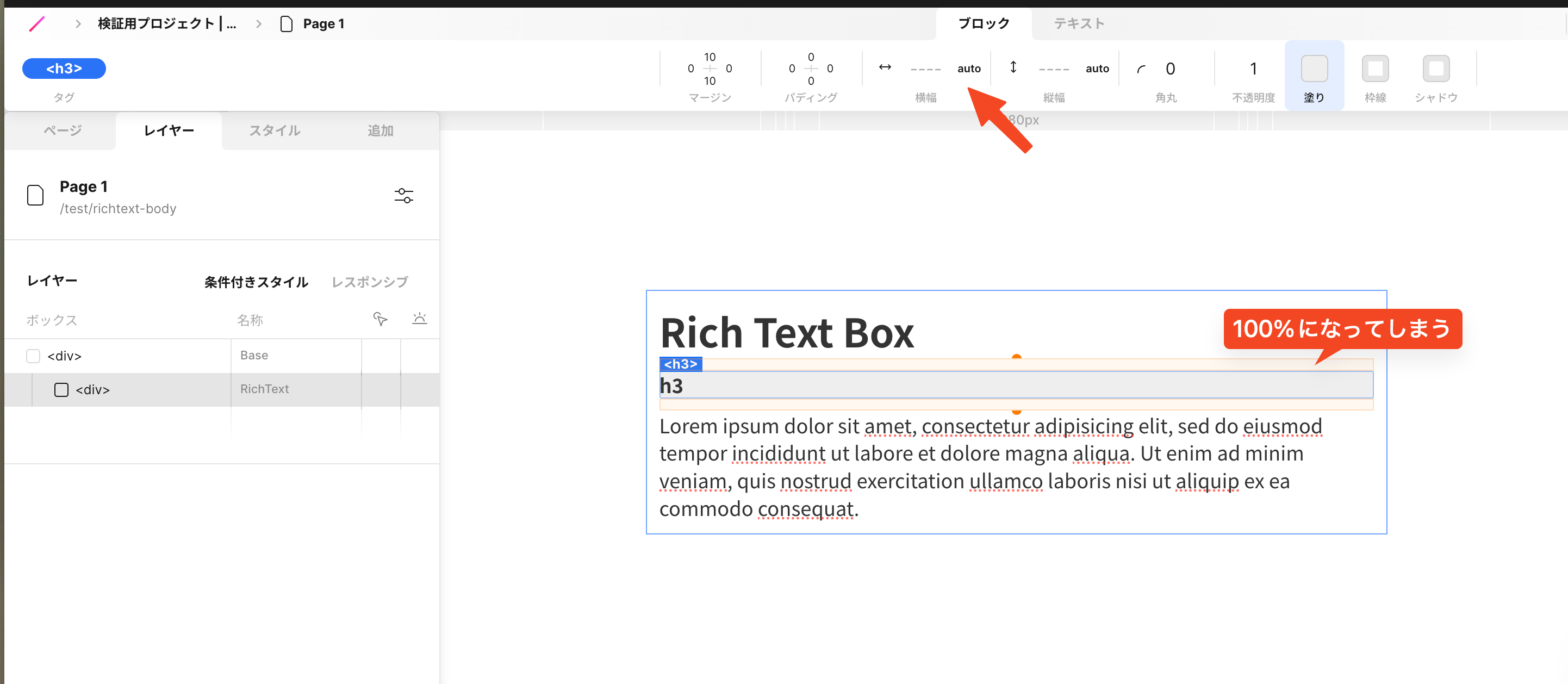The image size is (1568, 684).
Task: Switch to the ページ panel tab
Action: 62,130
